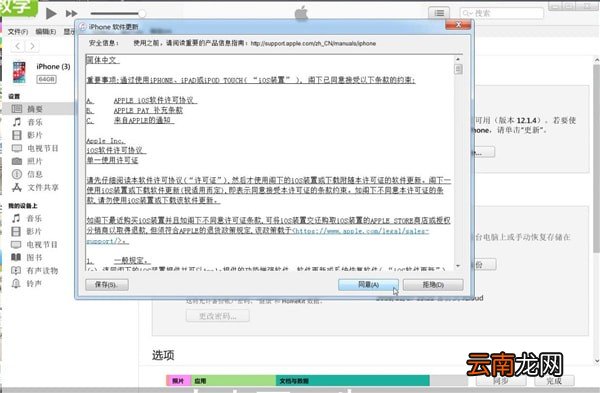600x393 pixels.
Task: Go back with the left arrow
Action: (18, 46)
